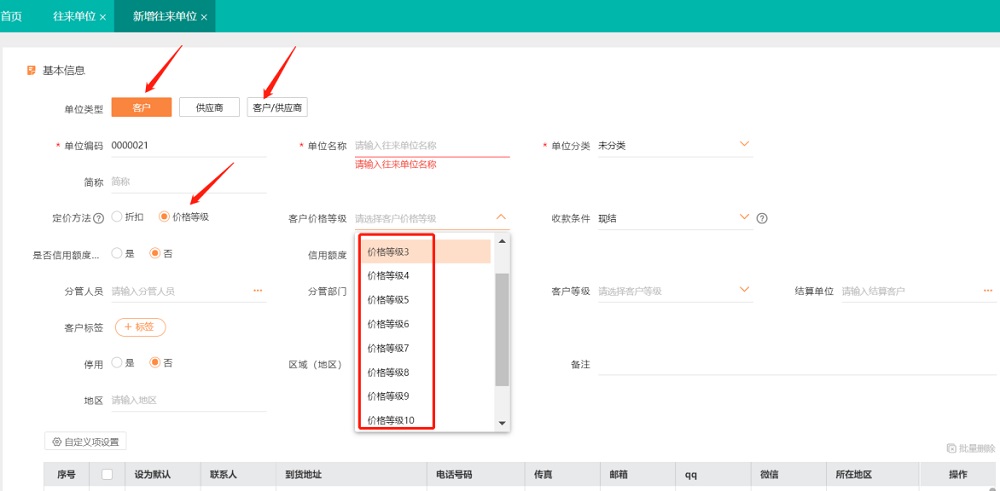The width and height of the screenshot is (1000, 491).
Task: Choose 客户/供应商 unit type
Action: click(277, 107)
